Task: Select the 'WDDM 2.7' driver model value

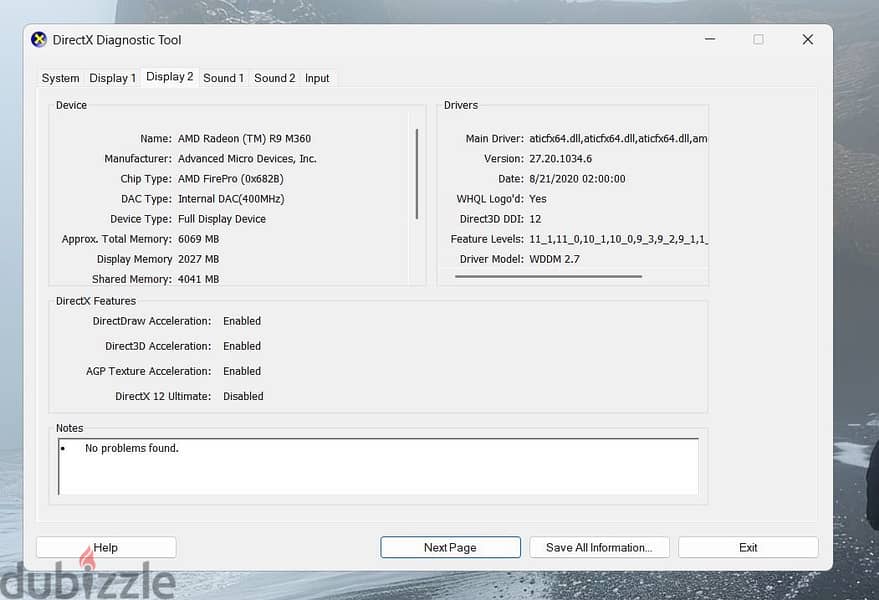Action: (x=554, y=259)
